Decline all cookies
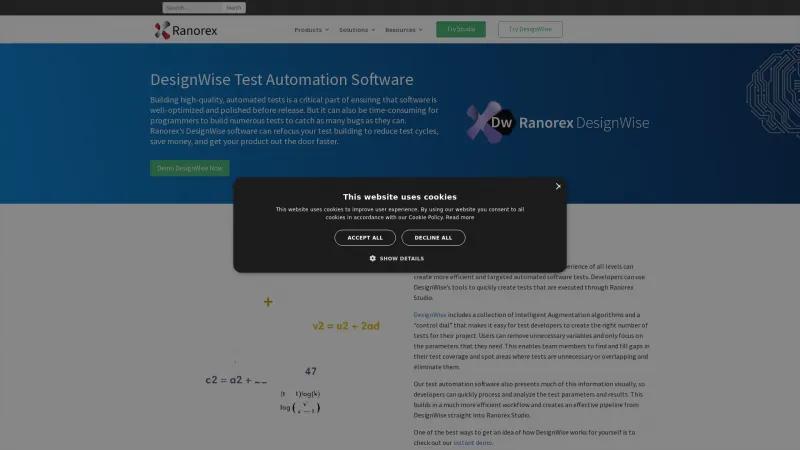 point(433,238)
